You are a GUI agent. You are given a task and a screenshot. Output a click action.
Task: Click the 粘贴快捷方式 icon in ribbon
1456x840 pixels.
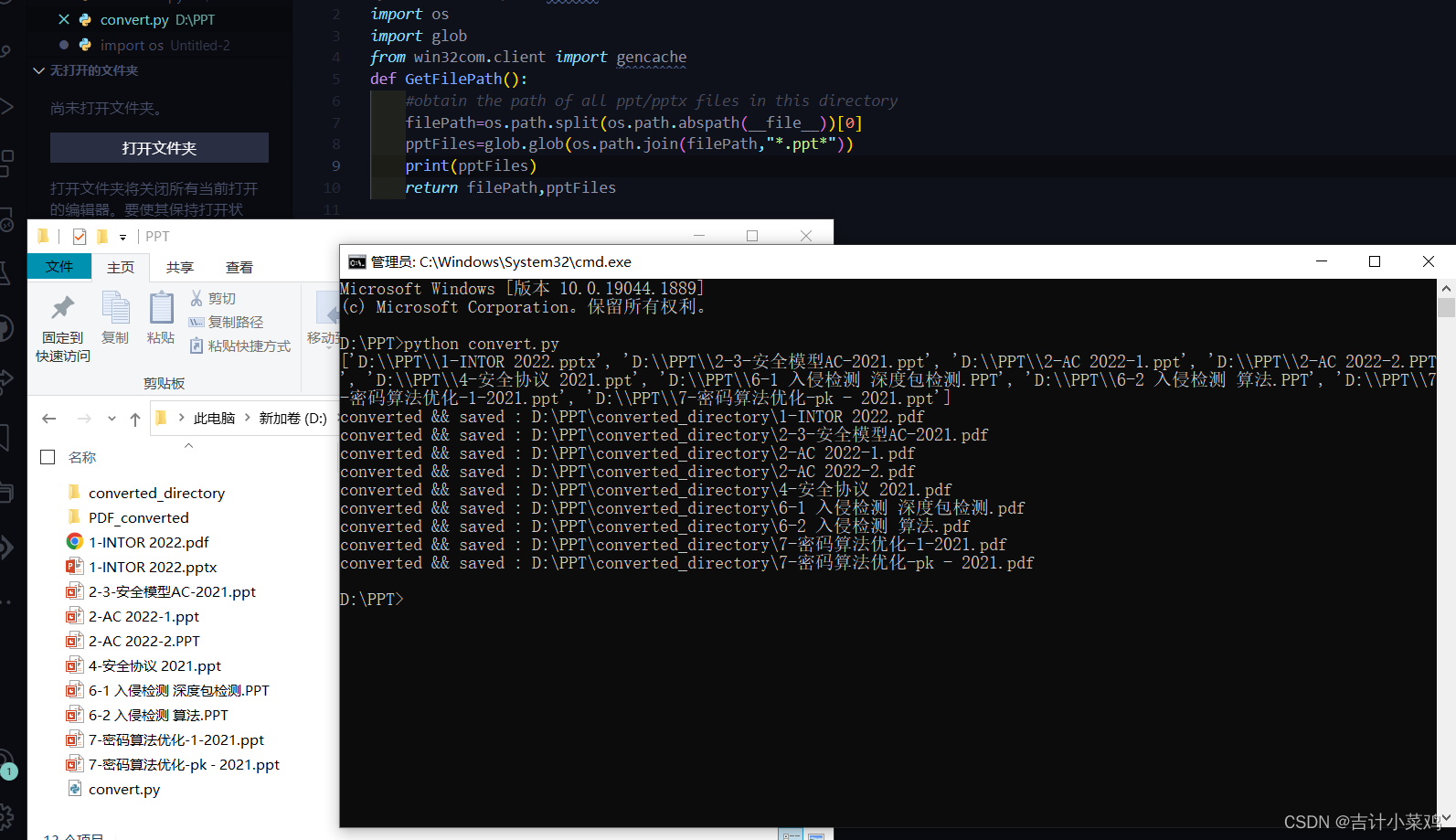(197, 346)
